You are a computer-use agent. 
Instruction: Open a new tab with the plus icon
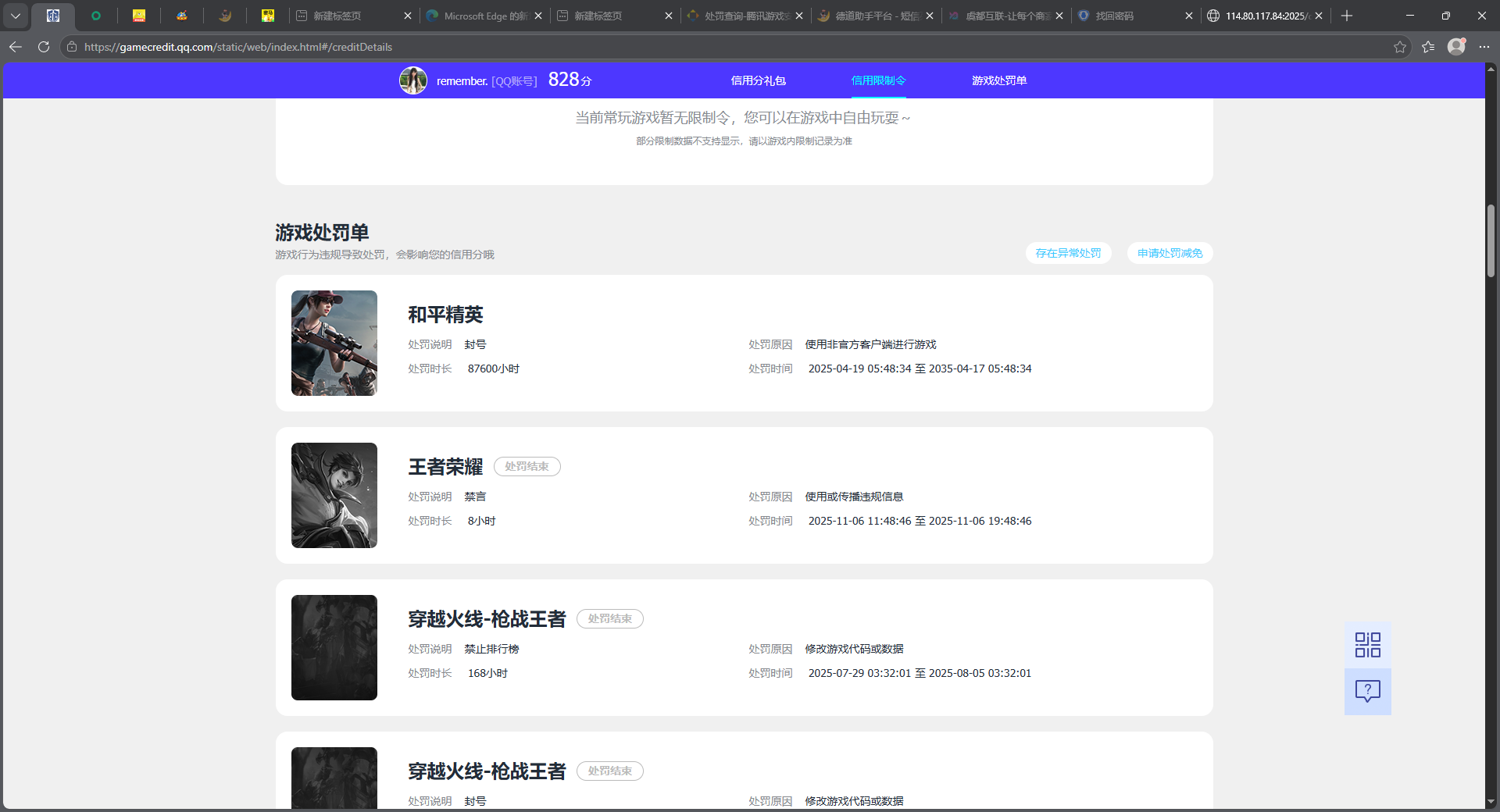(1347, 16)
